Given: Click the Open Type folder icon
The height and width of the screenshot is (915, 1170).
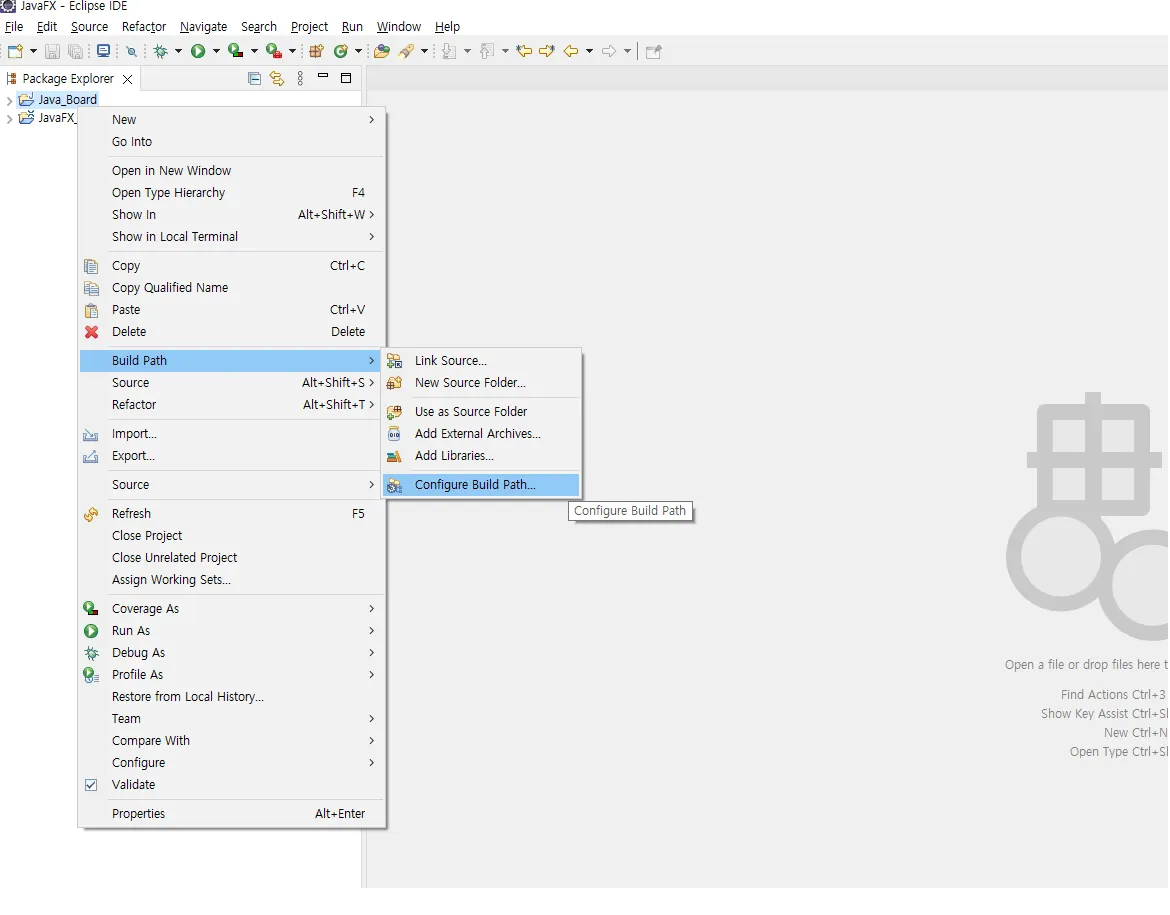Looking at the screenshot, I should tap(382, 51).
